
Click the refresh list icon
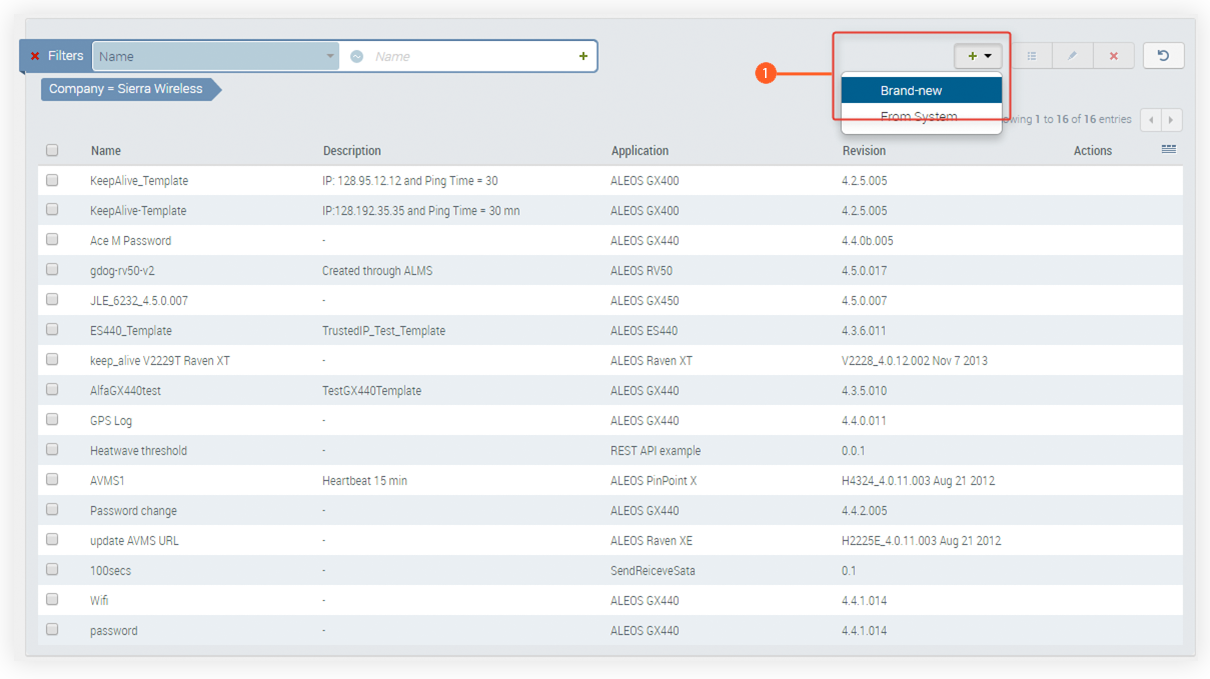(1163, 56)
